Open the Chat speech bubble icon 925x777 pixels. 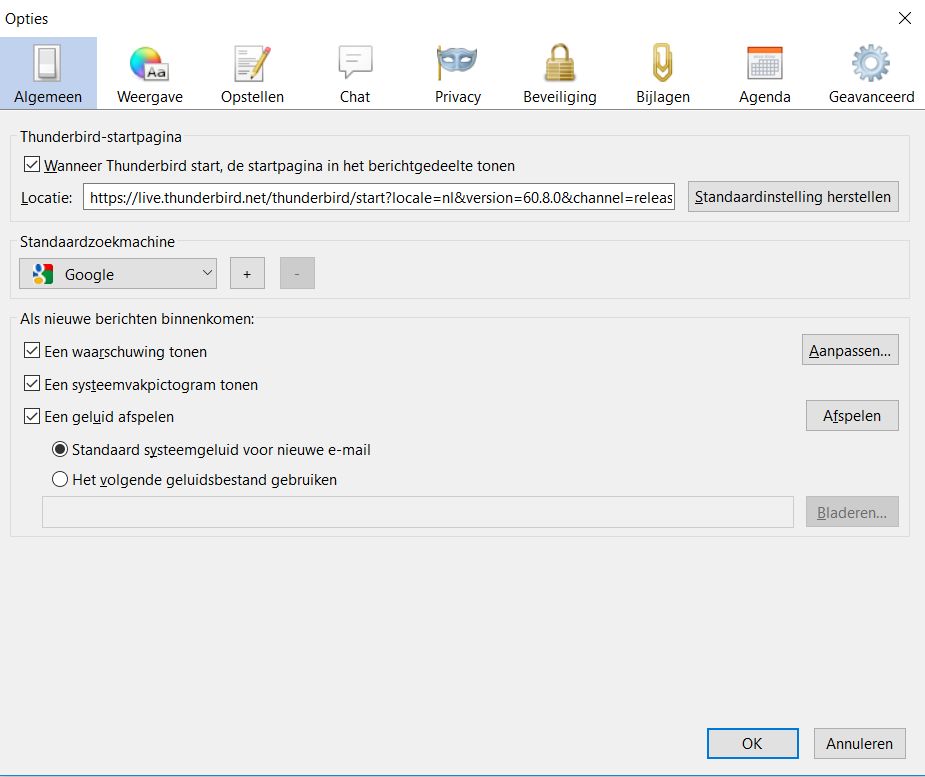355,65
